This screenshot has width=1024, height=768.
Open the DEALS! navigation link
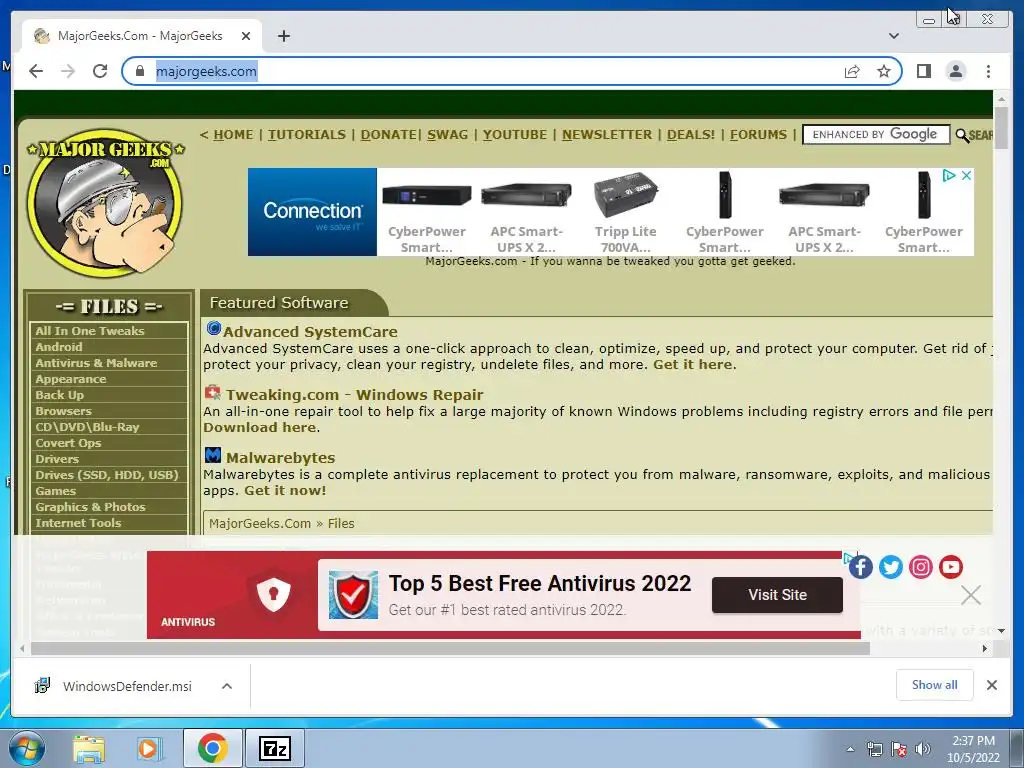(691, 135)
